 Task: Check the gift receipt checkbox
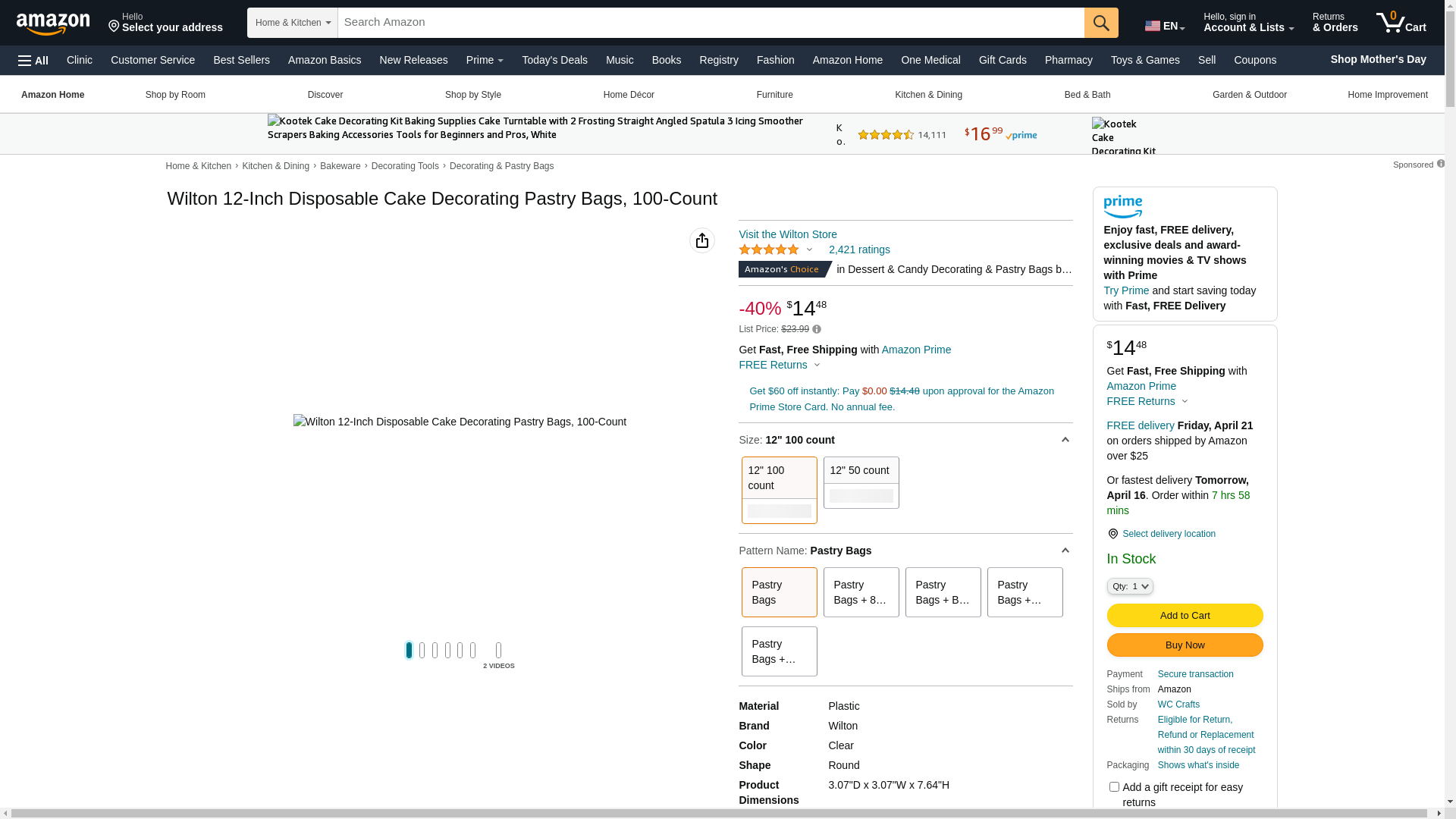pyautogui.click(x=1114, y=787)
